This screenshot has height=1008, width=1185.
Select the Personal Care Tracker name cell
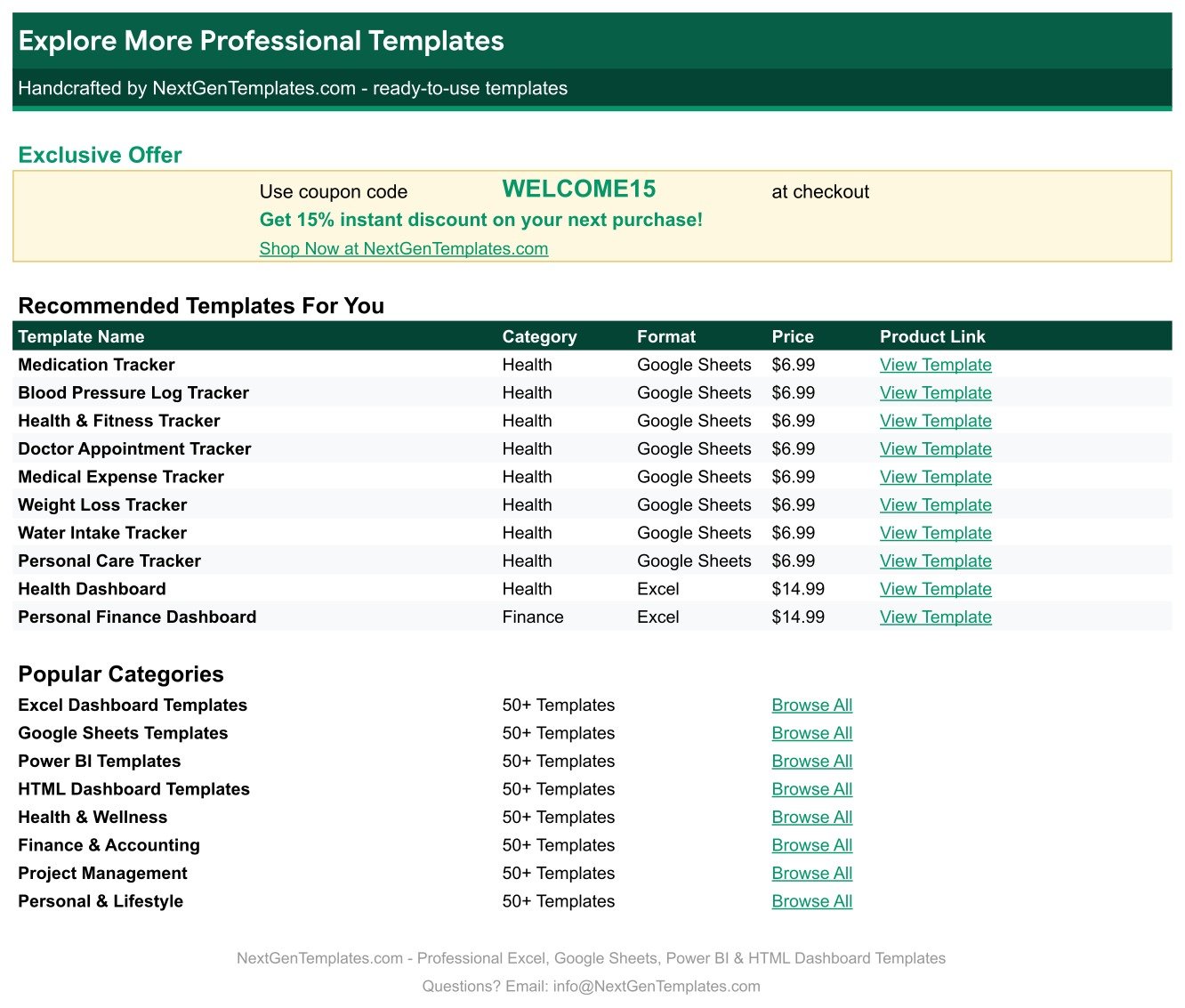click(x=109, y=561)
